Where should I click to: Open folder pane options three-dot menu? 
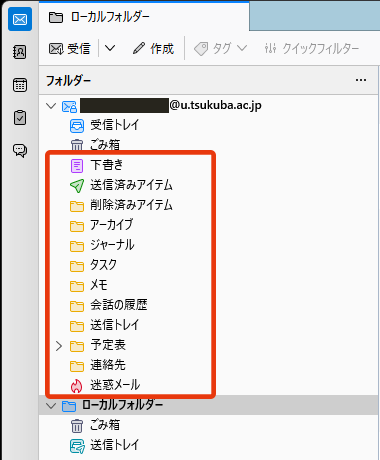[361, 80]
